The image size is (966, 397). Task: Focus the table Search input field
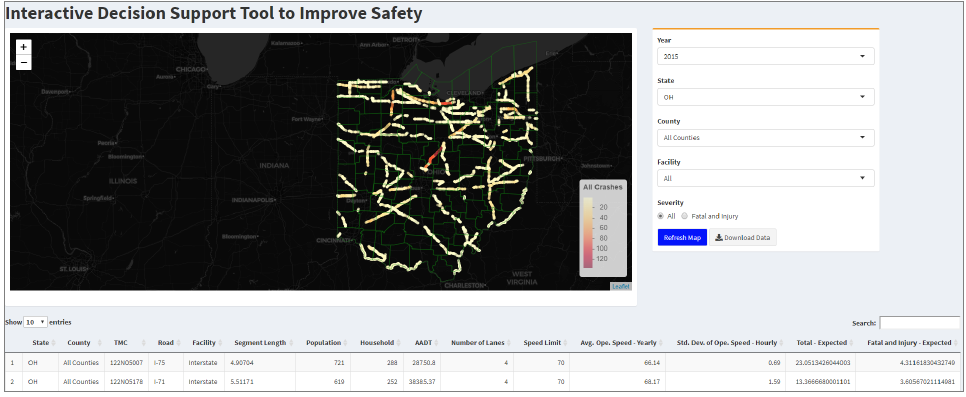919,323
